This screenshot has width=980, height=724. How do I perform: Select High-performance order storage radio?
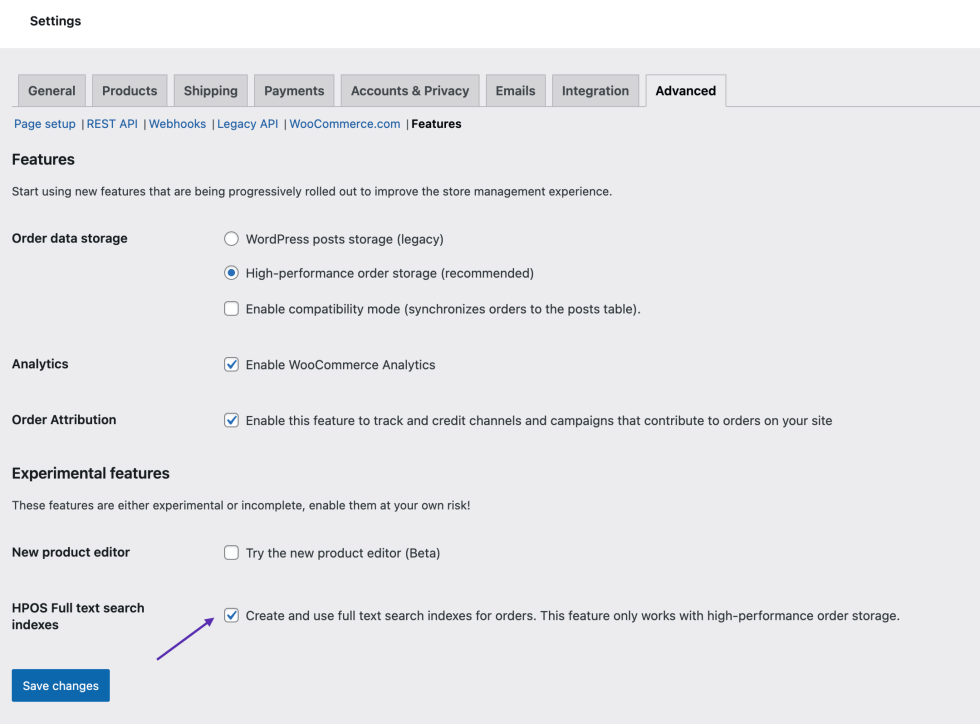(x=232, y=273)
